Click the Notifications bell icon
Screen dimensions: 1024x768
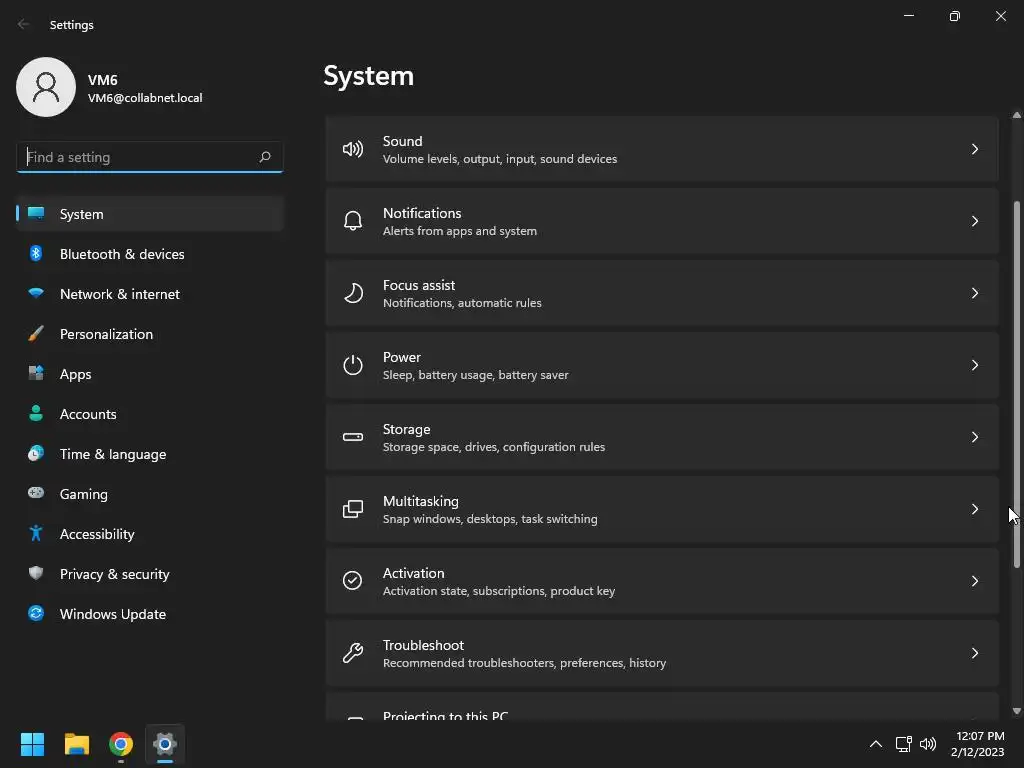click(353, 221)
